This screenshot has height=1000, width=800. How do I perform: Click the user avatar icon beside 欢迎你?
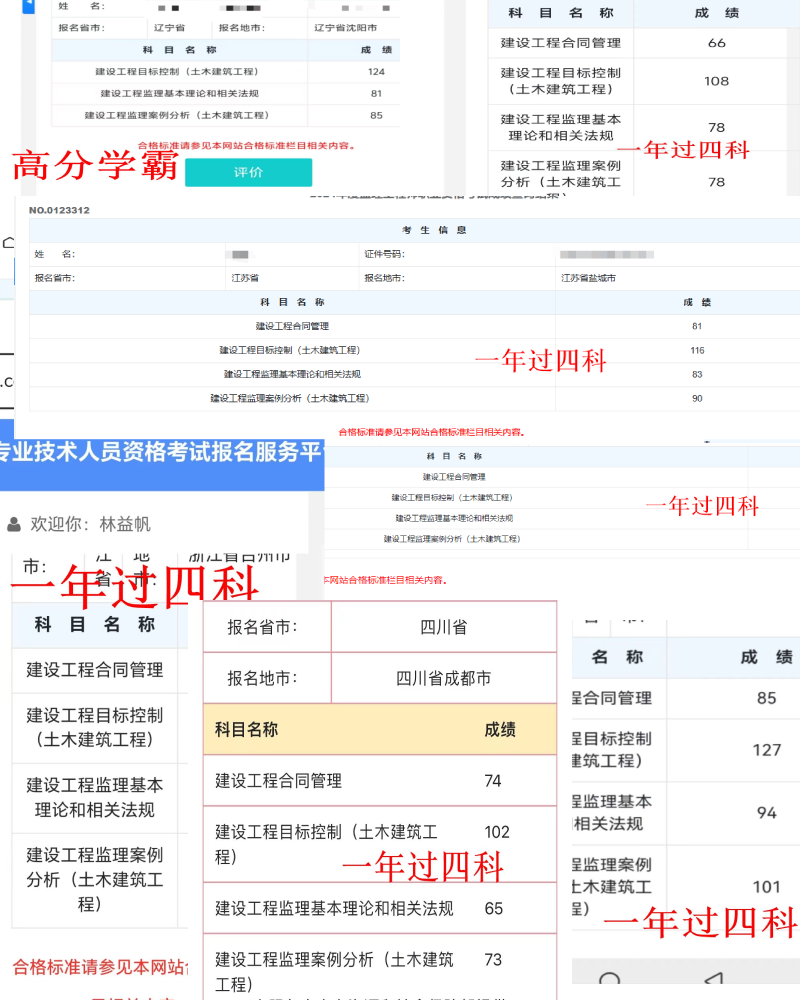14,524
